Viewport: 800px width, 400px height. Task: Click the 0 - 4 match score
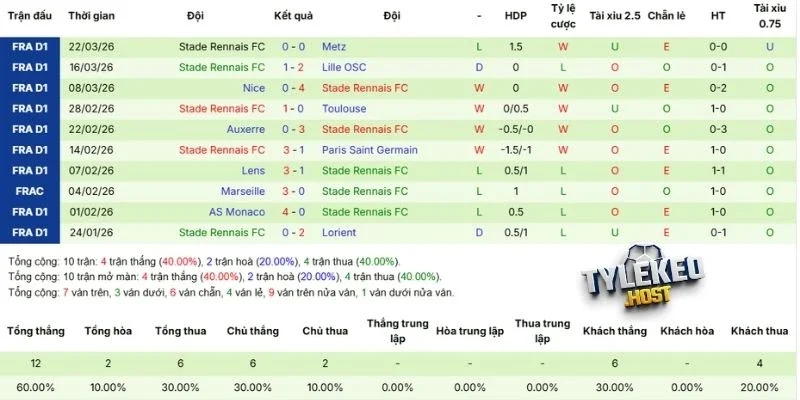pos(293,88)
